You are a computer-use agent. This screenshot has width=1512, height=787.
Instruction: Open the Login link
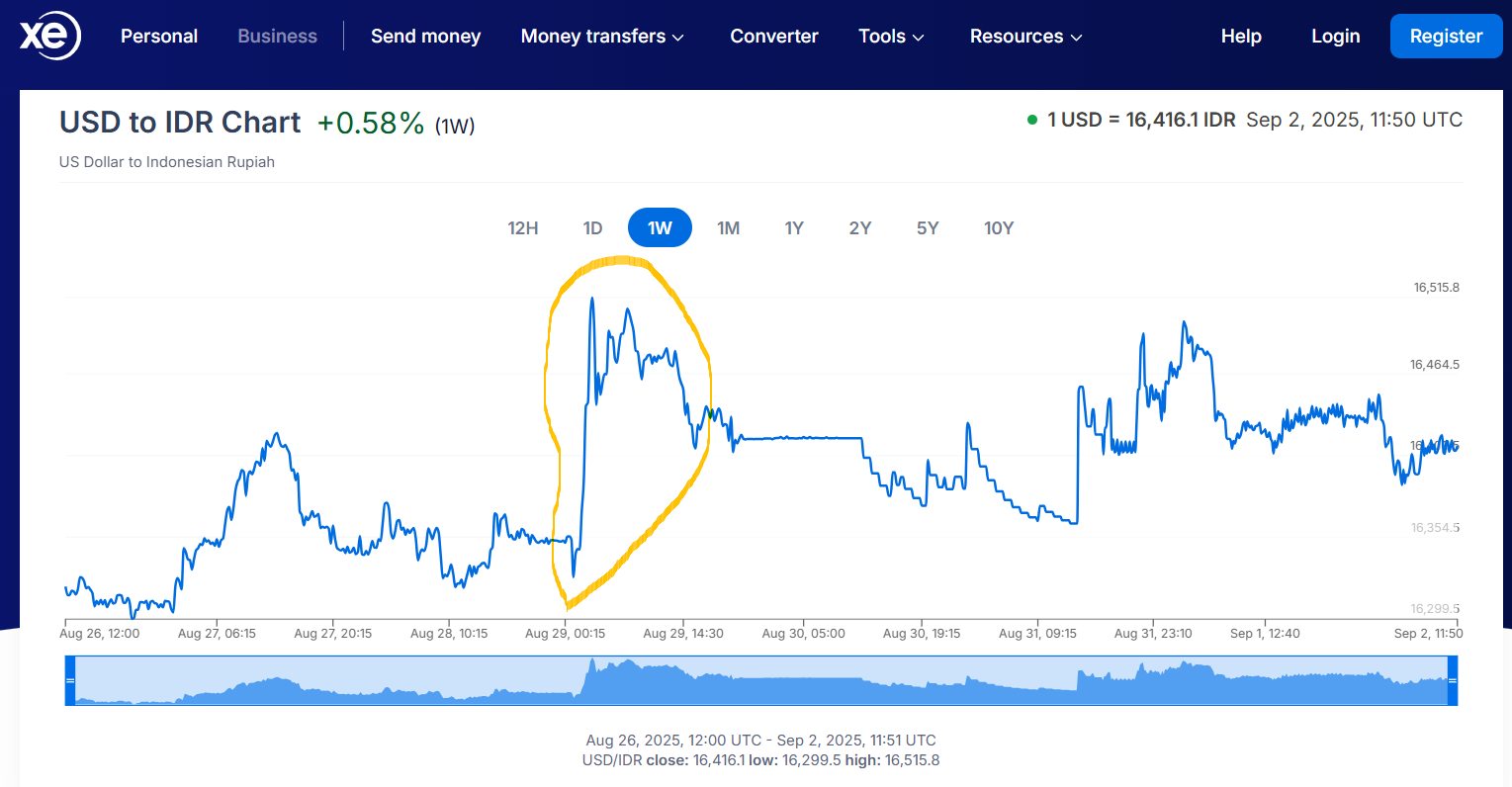[x=1335, y=37]
